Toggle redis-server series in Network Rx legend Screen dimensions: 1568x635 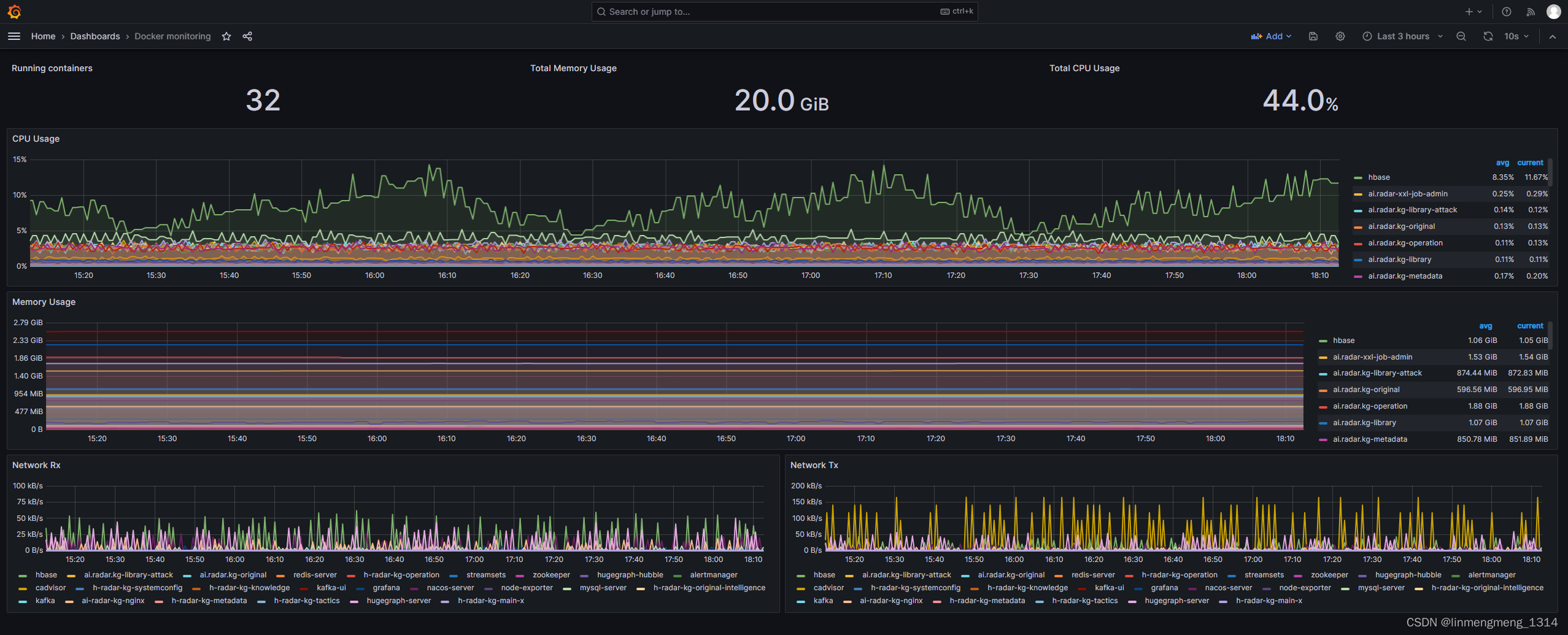pyautogui.click(x=315, y=575)
